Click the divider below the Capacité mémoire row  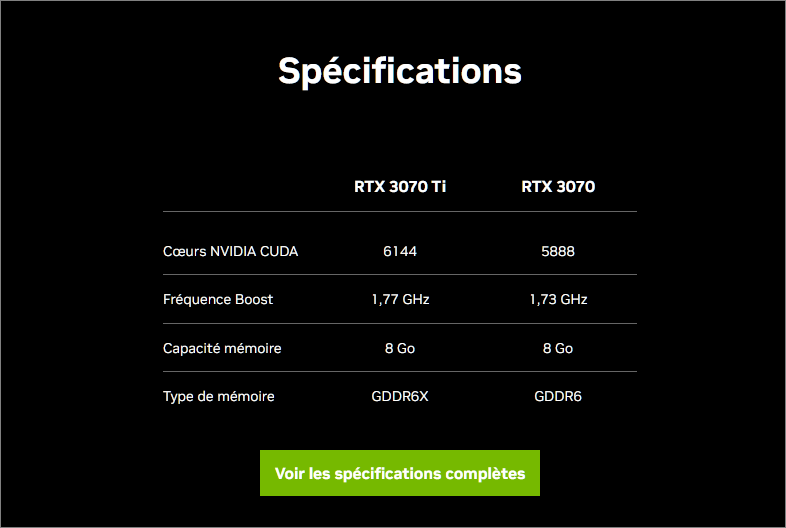pos(399,371)
